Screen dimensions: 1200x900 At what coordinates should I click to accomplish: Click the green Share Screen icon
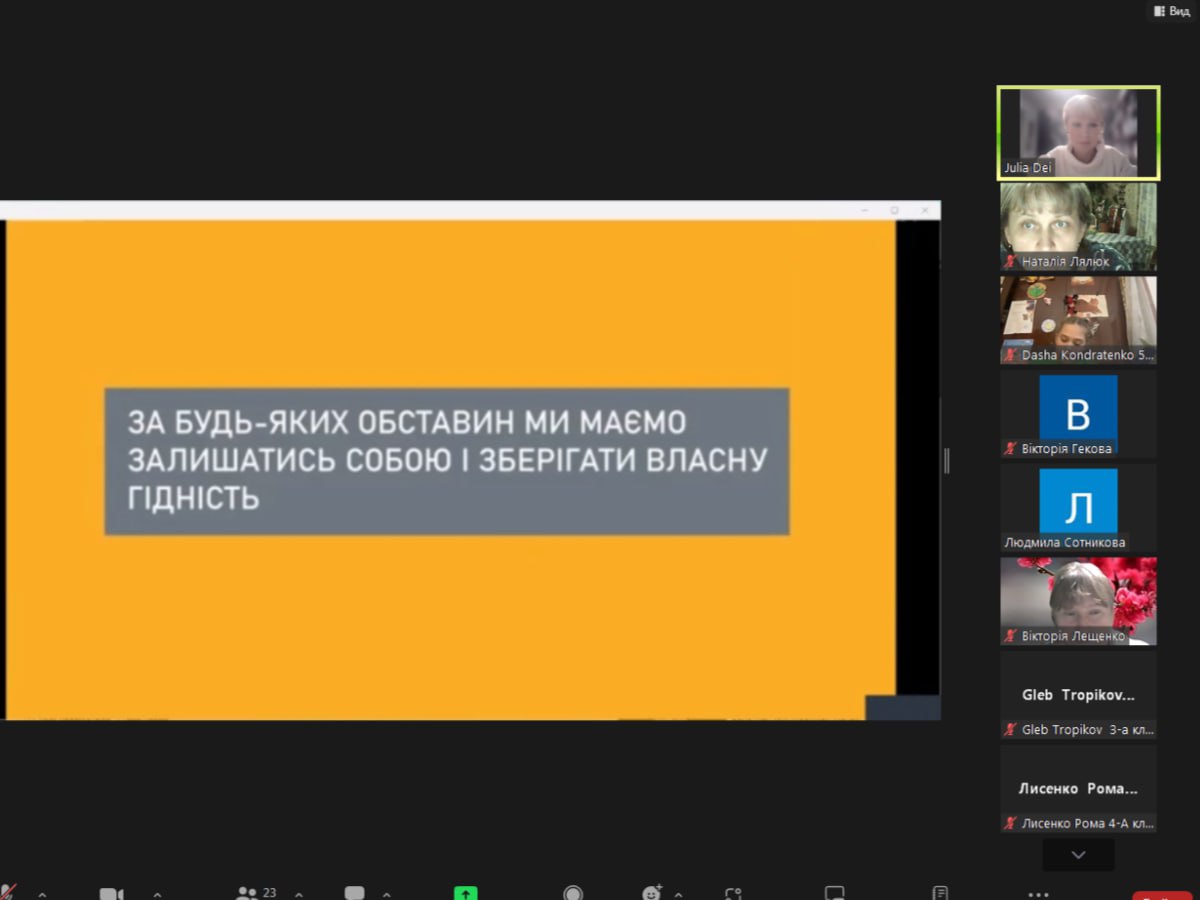[465, 893]
